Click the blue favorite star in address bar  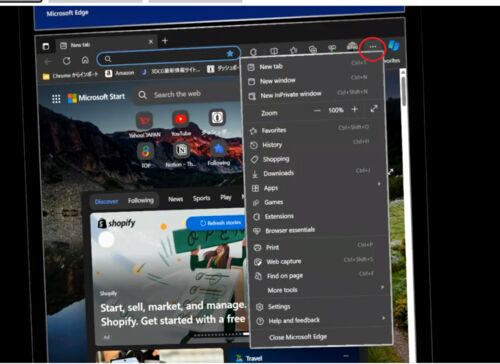(230, 53)
